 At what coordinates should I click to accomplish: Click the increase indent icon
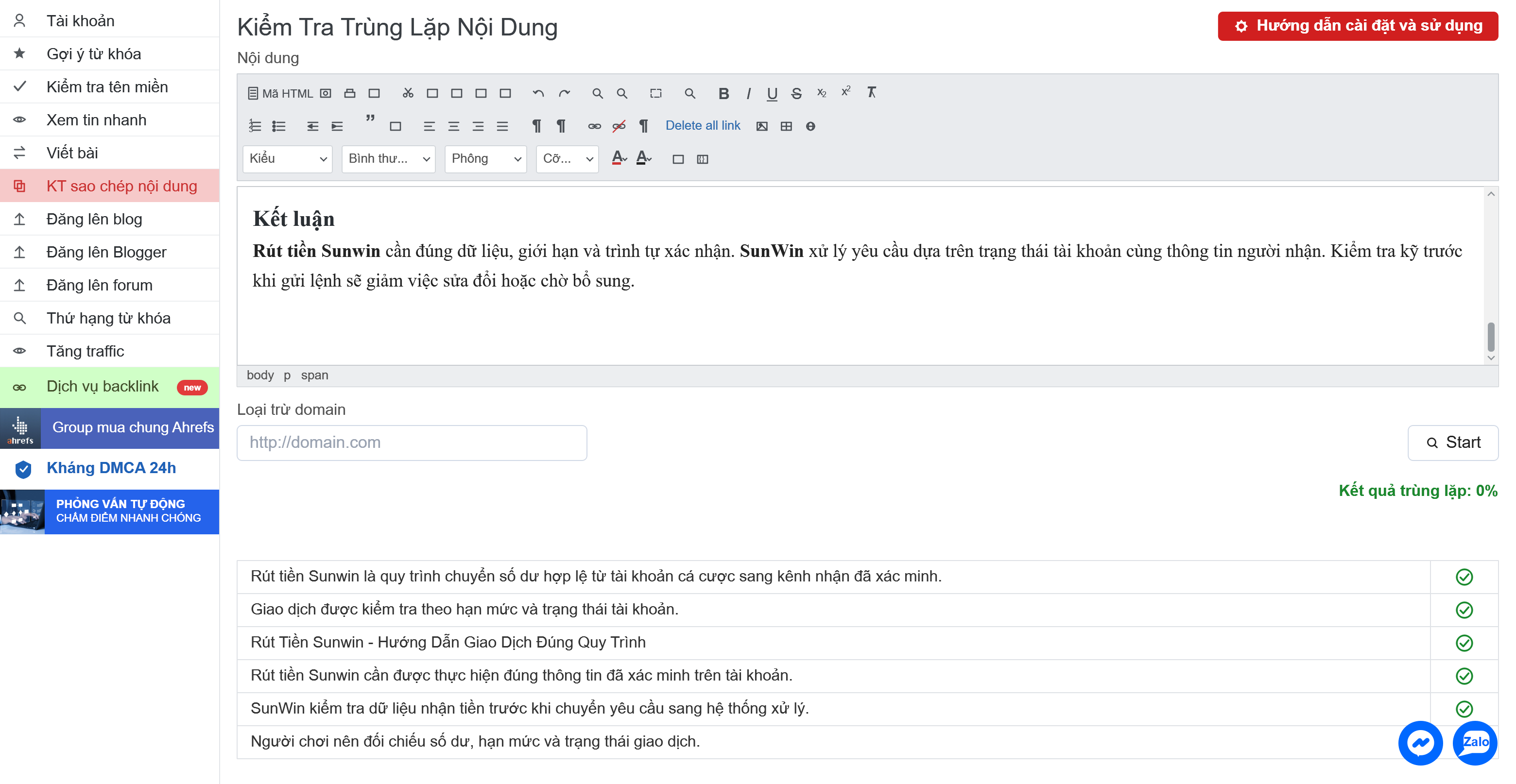pos(337,126)
